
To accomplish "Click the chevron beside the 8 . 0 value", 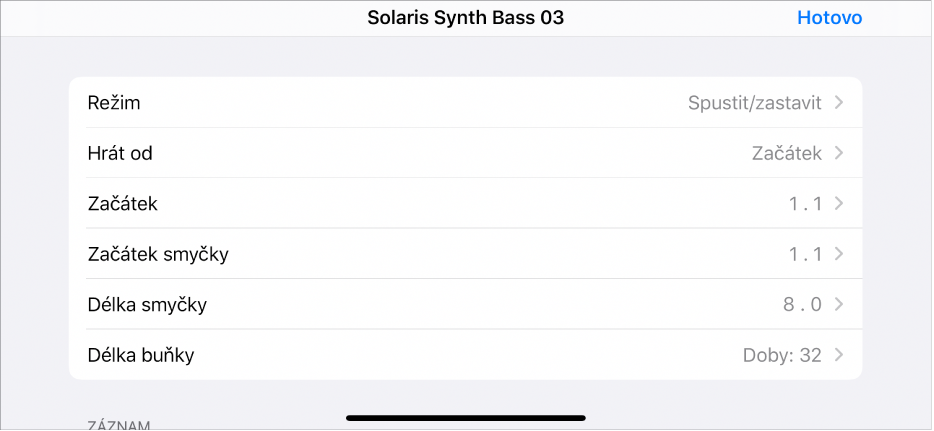I will [839, 304].
